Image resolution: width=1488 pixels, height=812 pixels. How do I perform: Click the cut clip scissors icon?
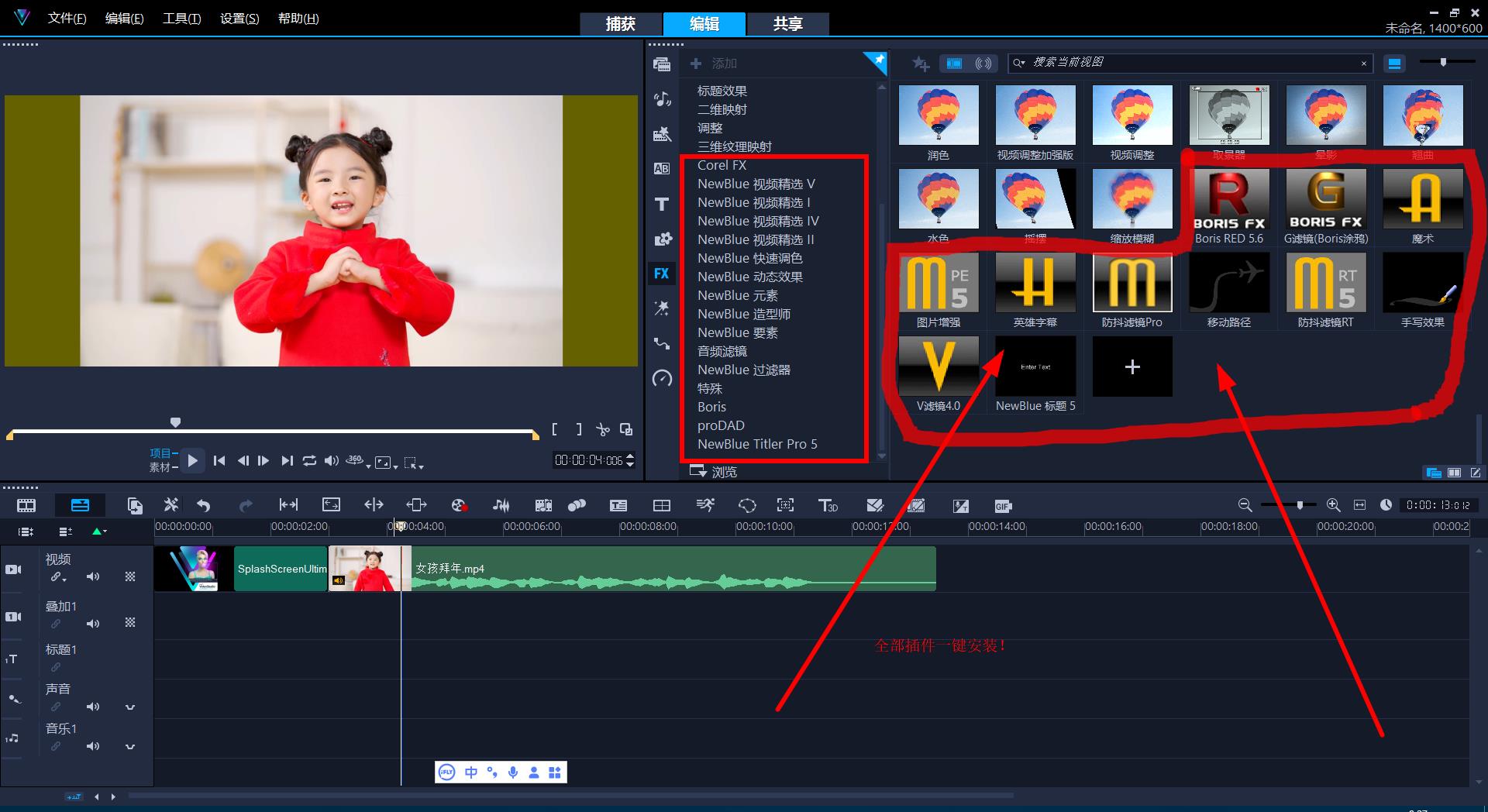point(602,429)
